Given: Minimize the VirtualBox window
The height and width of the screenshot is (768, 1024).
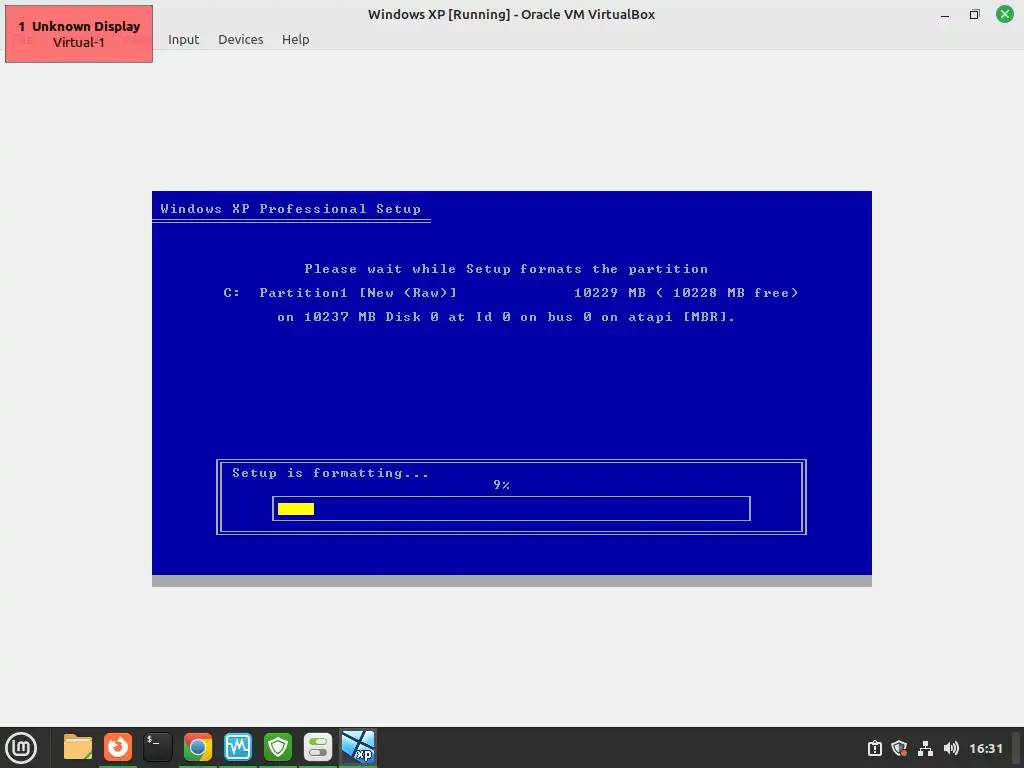Looking at the screenshot, I should click(944, 14).
